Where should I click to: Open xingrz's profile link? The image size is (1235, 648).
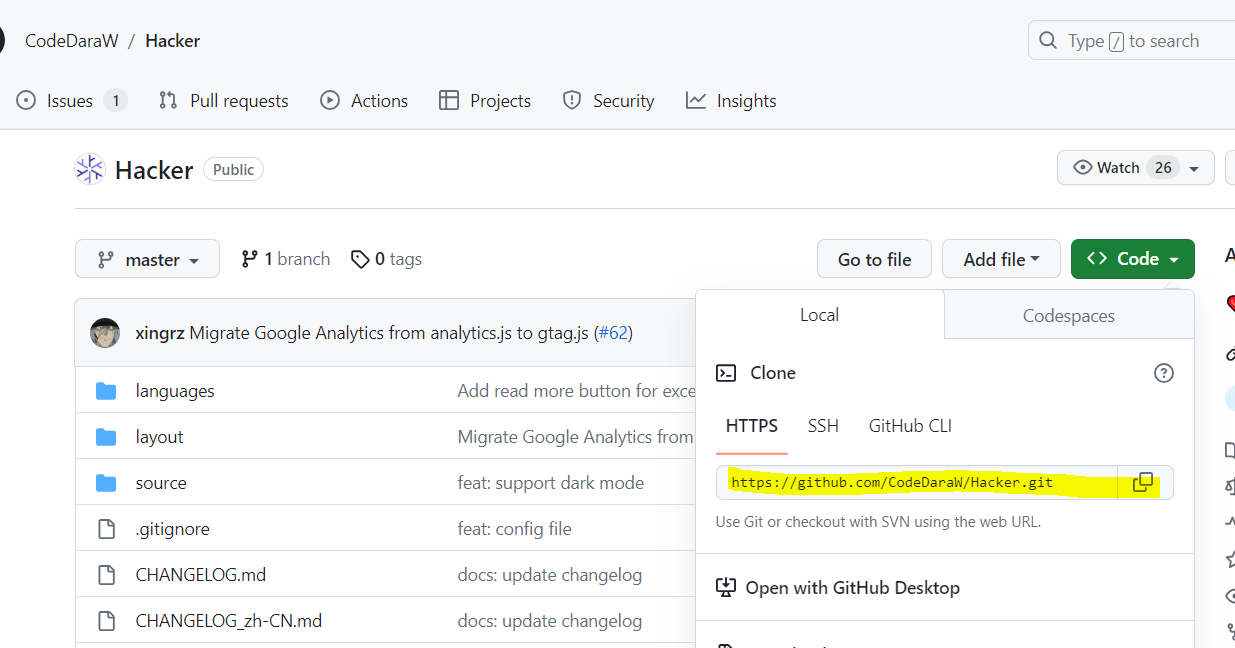[160, 333]
